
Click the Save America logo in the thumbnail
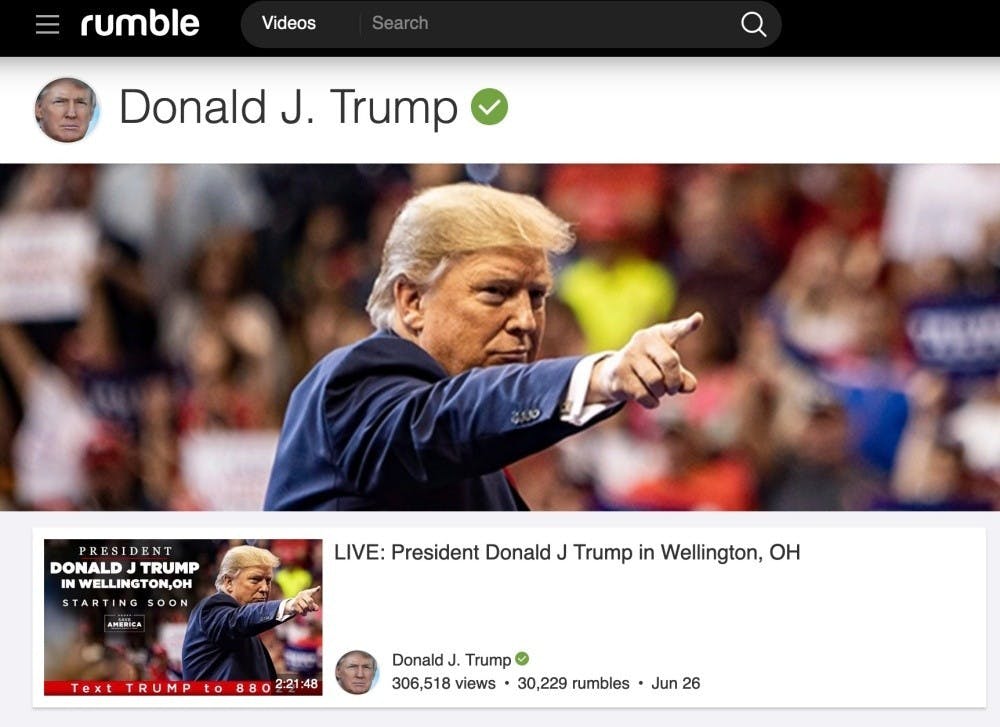(124, 623)
